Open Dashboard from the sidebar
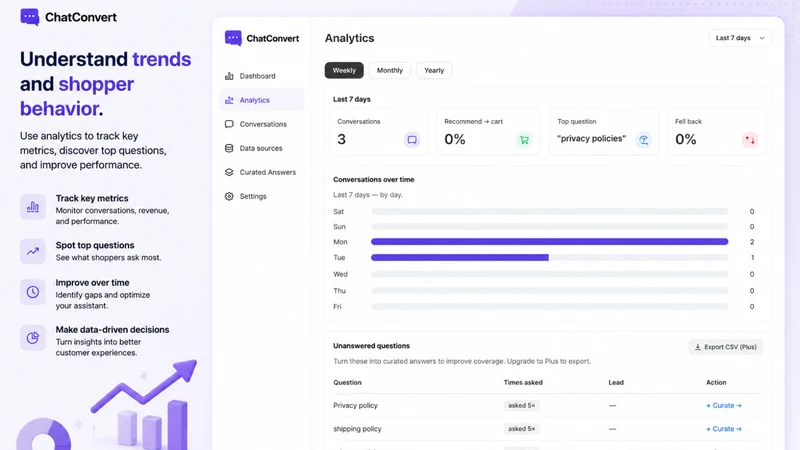The width and height of the screenshot is (800, 450). 262,76
